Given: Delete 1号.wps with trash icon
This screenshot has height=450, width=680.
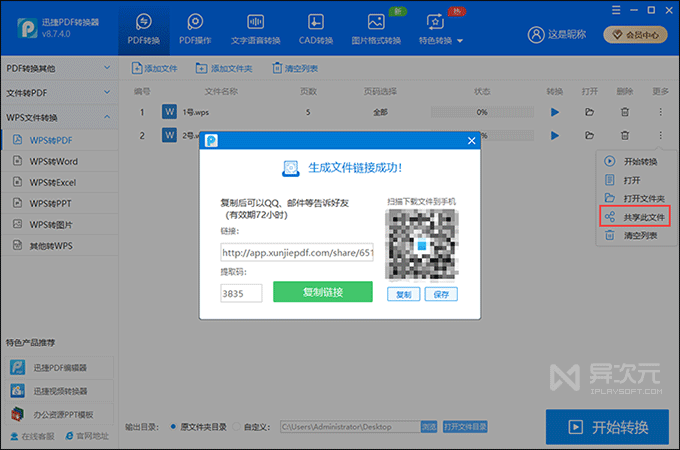Looking at the screenshot, I should point(625,112).
